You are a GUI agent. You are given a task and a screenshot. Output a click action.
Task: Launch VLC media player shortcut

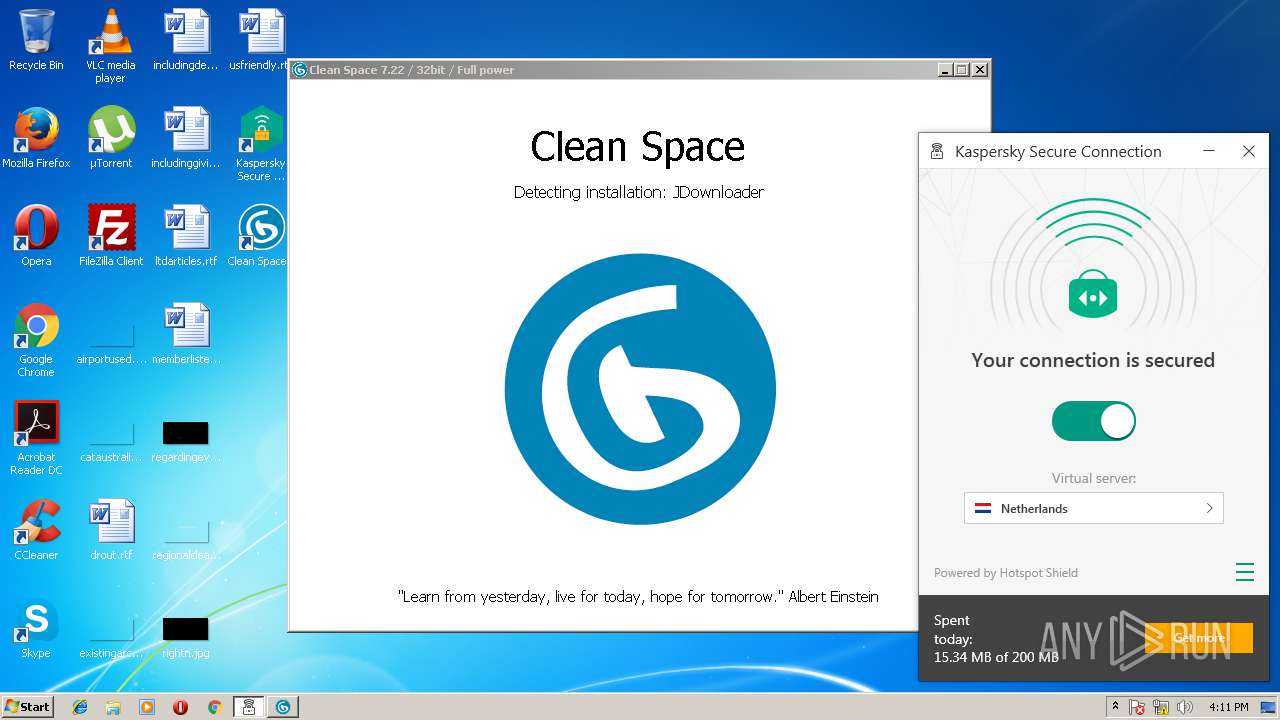[x=110, y=45]
